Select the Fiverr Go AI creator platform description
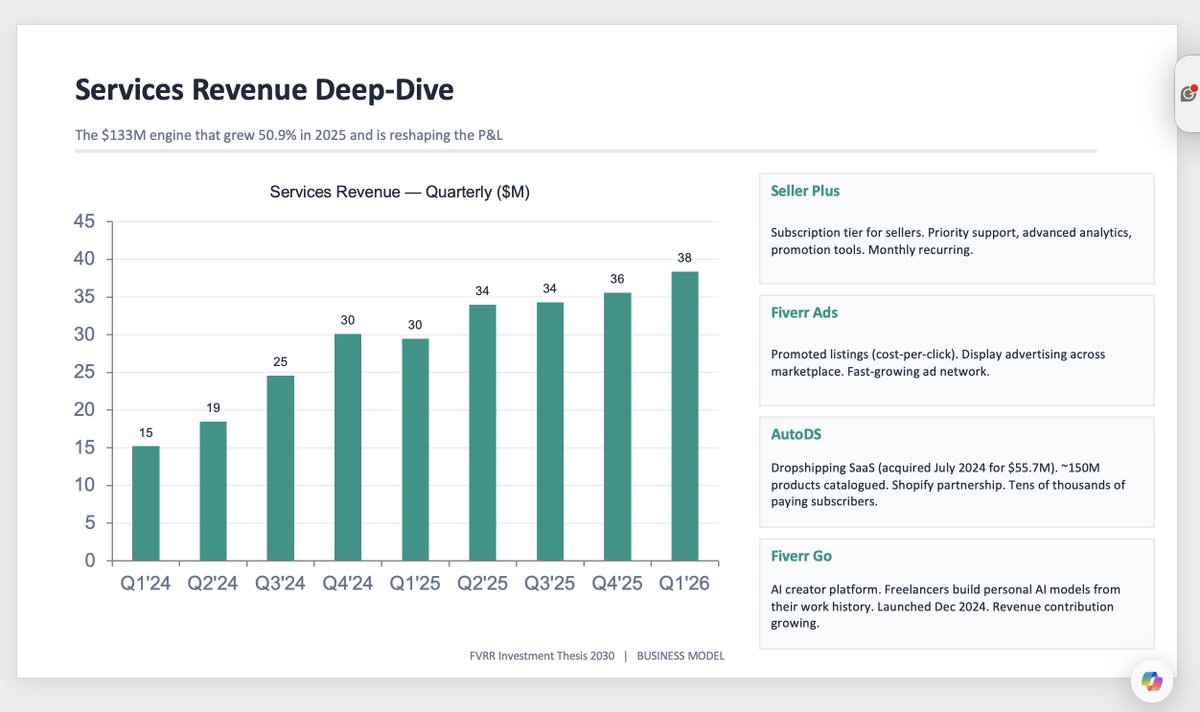This screenshot has height=712, width=1200. (x=948, y=606)
